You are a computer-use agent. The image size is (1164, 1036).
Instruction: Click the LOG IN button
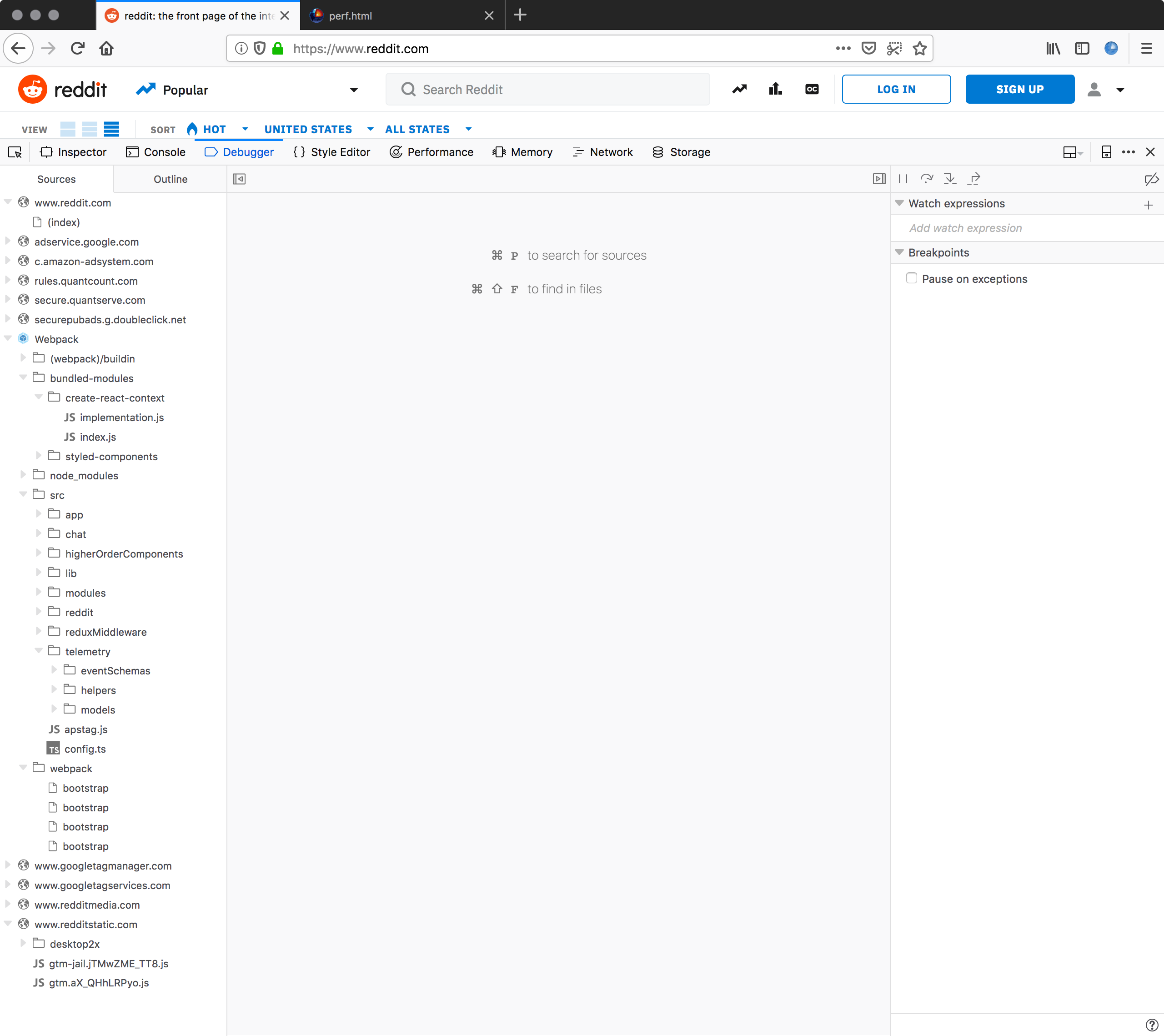896,90
